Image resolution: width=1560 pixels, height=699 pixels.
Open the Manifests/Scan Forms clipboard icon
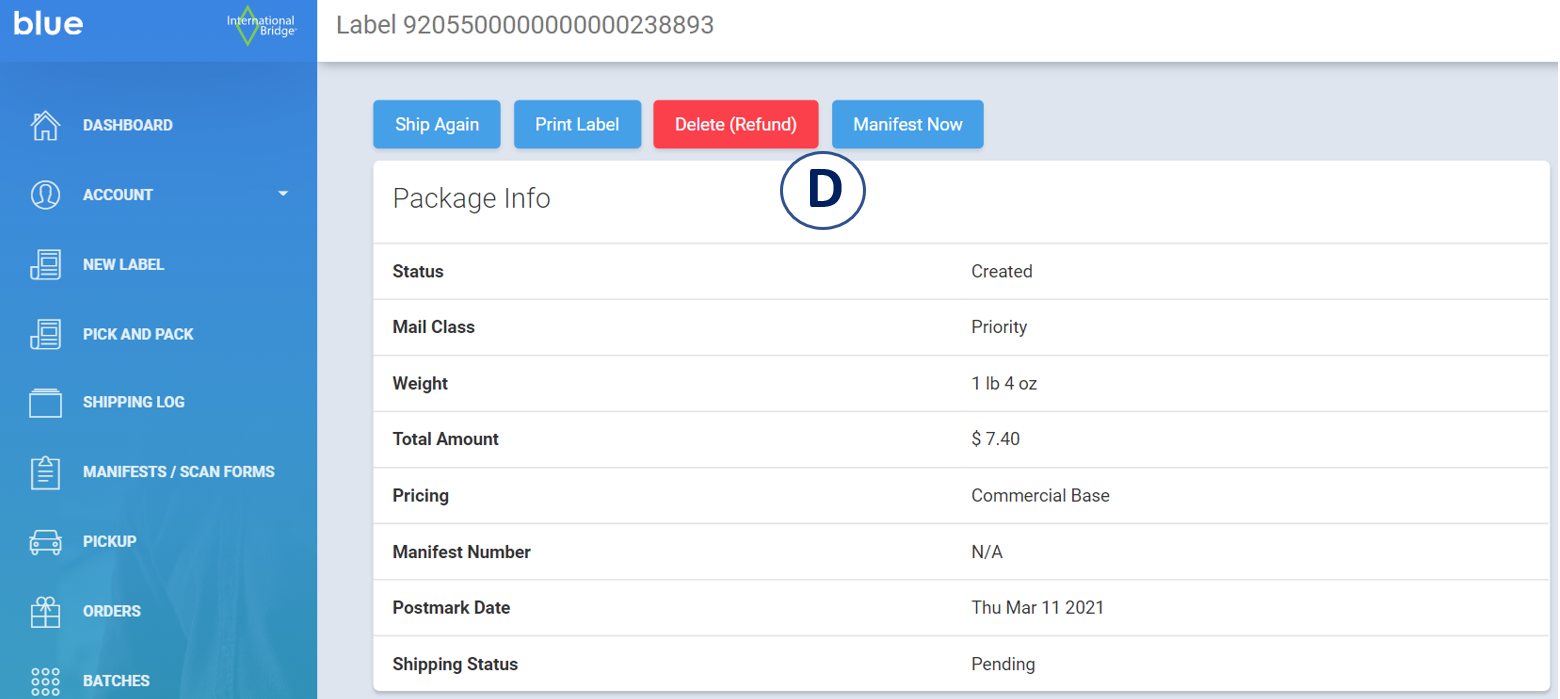(x=45, y=471)
